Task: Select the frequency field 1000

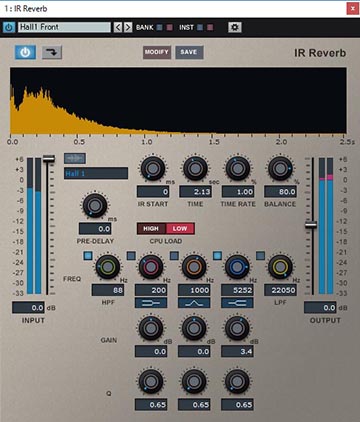Action: [x=194, y=290]
